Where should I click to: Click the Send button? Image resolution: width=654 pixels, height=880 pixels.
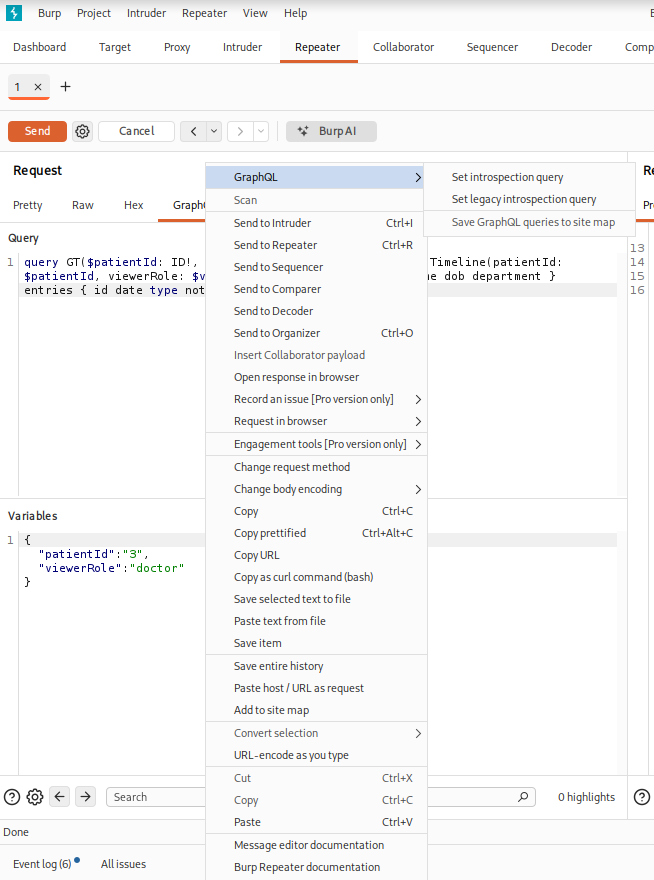coord(38,131)
